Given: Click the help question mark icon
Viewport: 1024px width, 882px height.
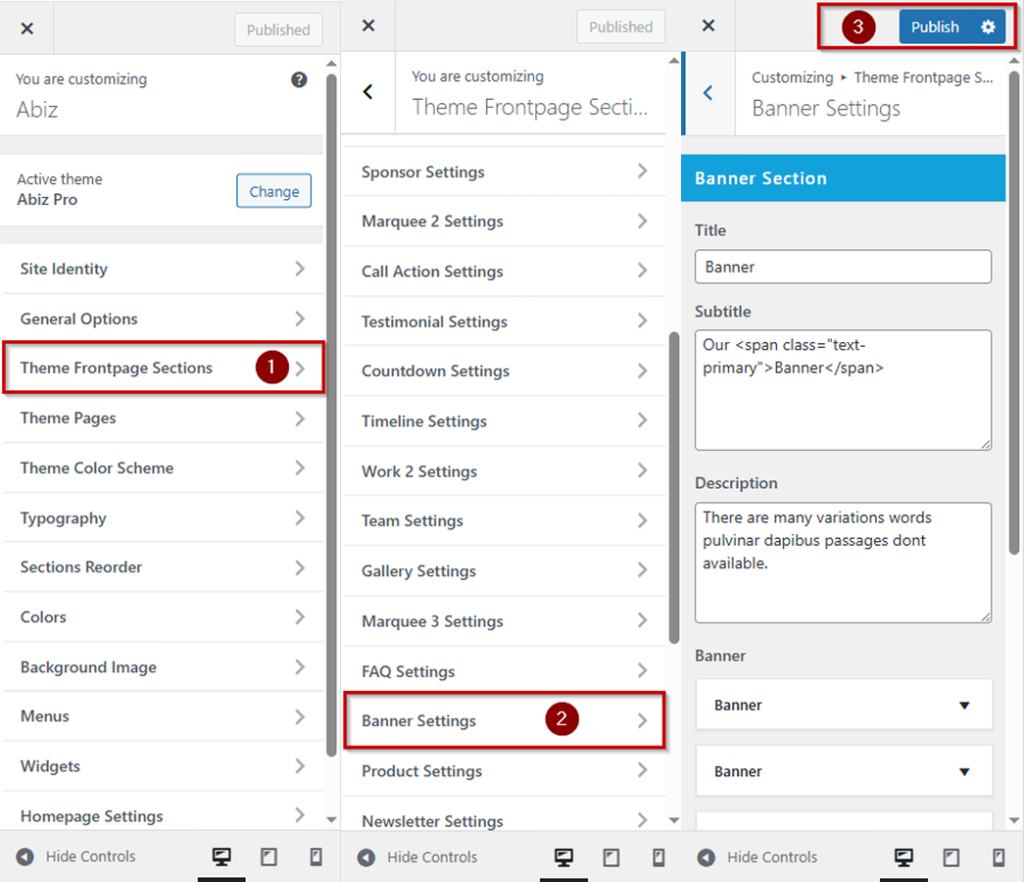Looking at the screenshot, I should point(299,80).
